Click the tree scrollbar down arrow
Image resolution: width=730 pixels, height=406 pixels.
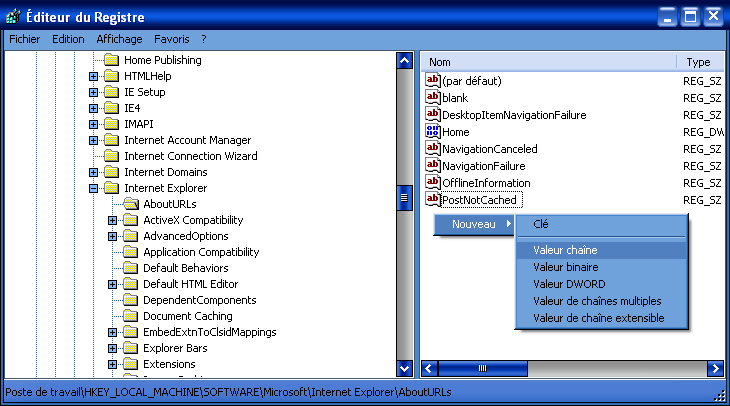(x=405, y=369)
